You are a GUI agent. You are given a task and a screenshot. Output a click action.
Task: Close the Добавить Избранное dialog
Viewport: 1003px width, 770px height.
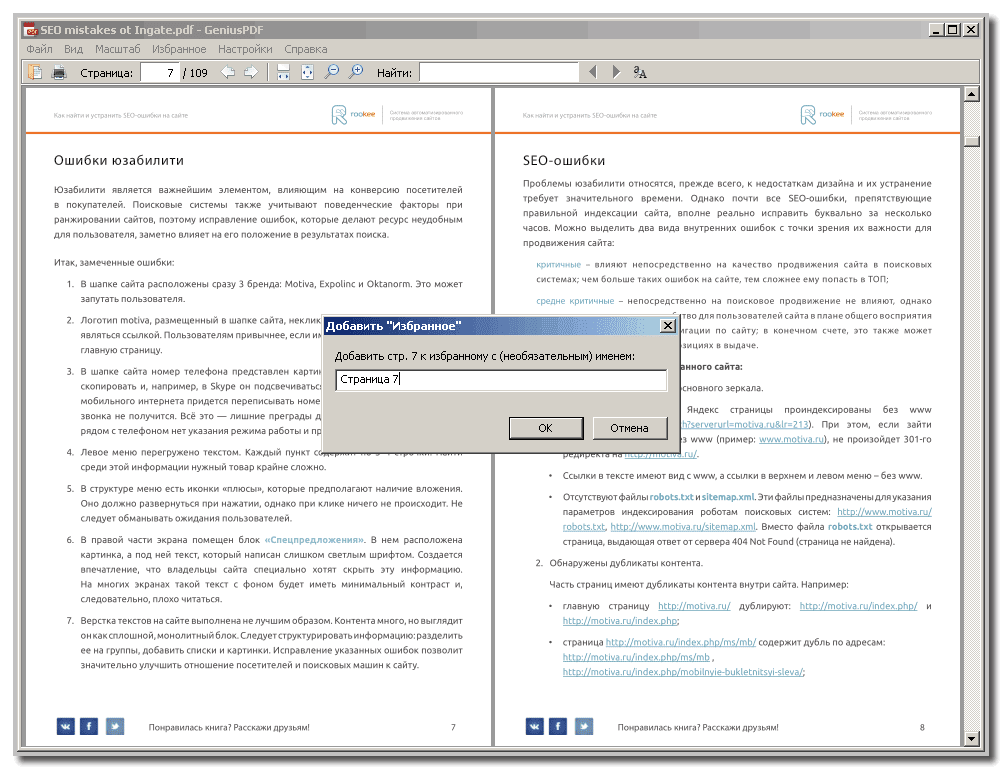point(668,326)
